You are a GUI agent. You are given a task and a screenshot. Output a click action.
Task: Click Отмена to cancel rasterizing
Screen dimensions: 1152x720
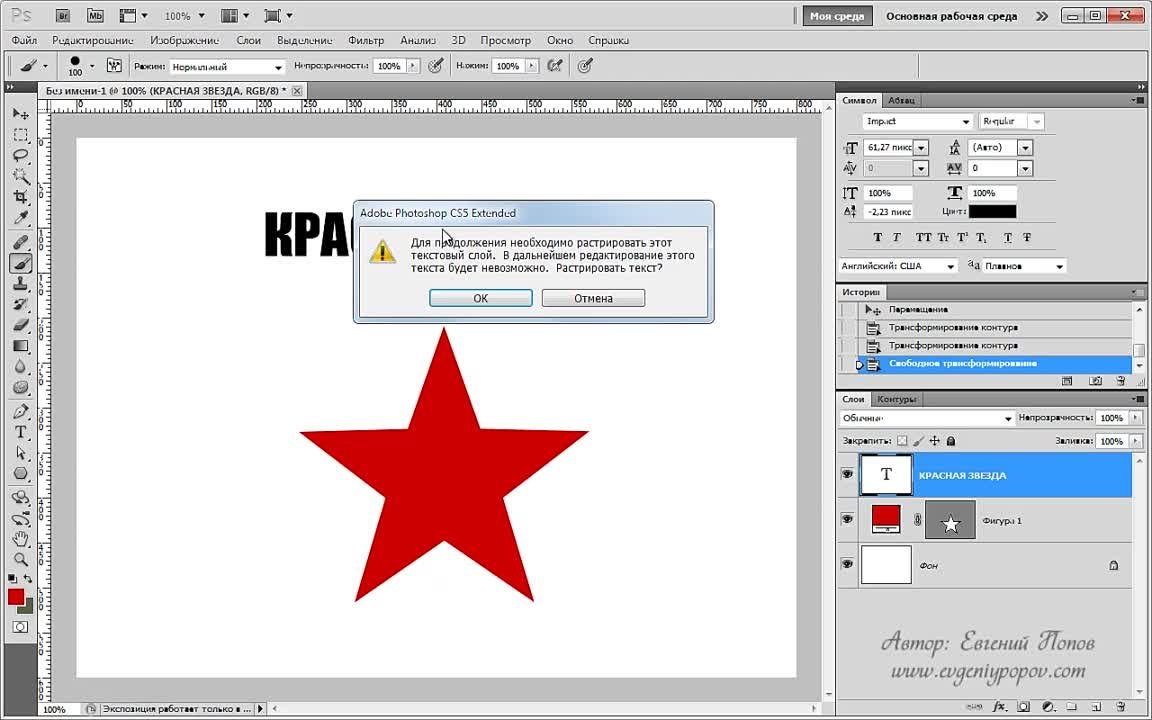[x=593, y=298]
